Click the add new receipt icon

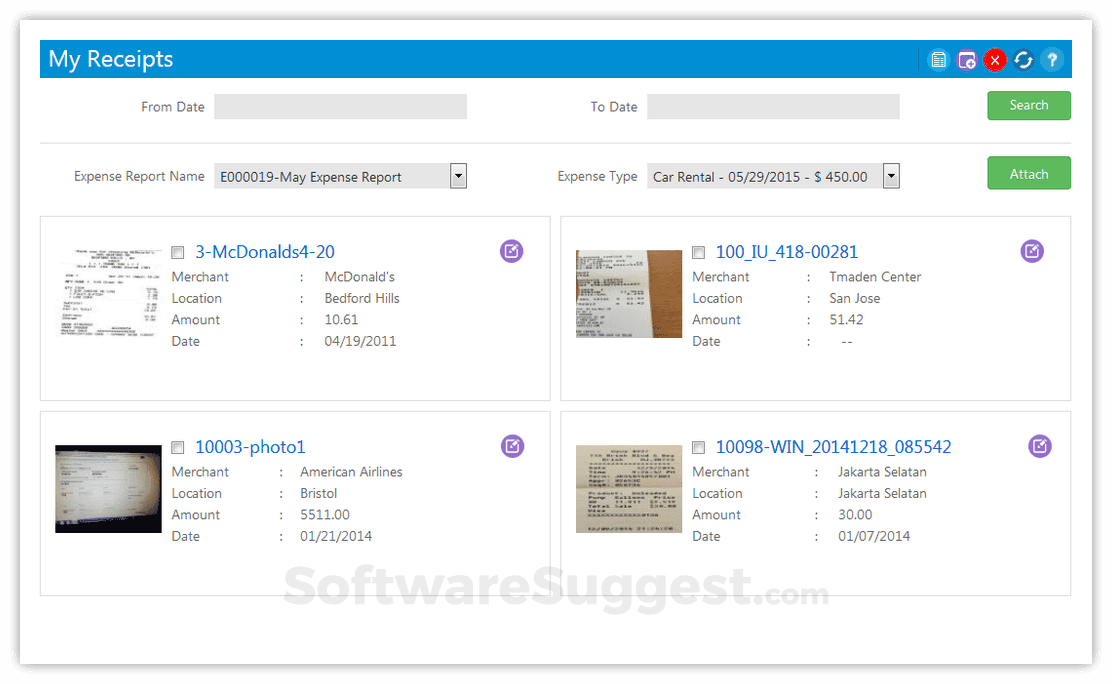(x=966, y=60)
